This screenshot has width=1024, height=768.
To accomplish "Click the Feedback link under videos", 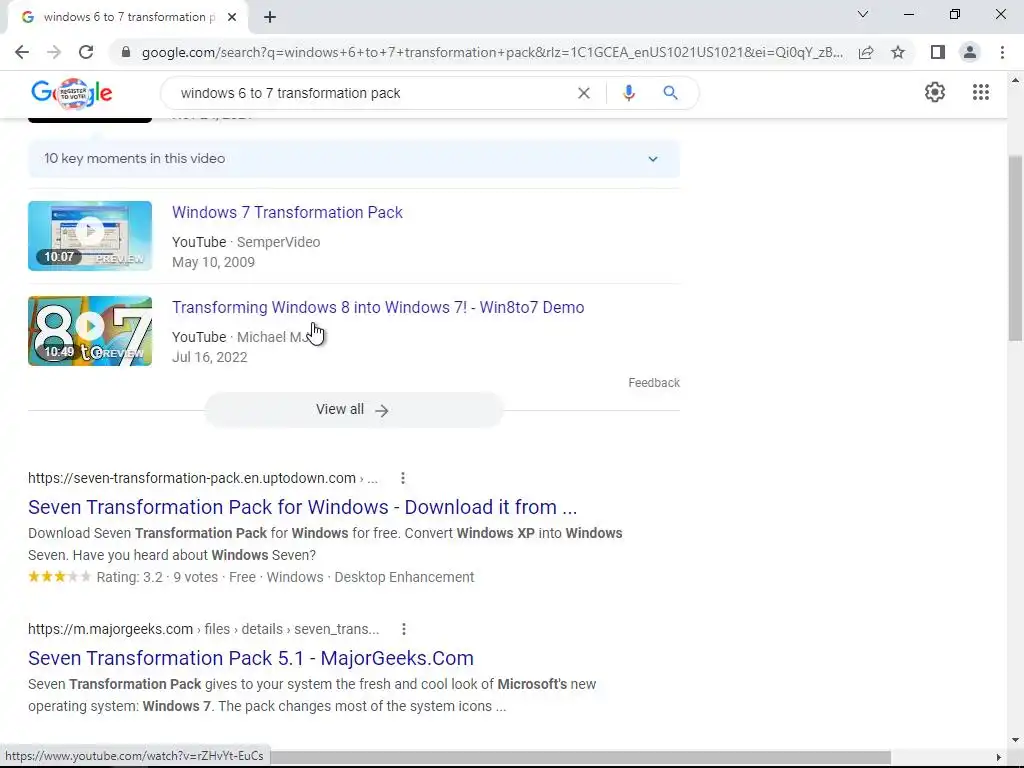I will 654,383.
